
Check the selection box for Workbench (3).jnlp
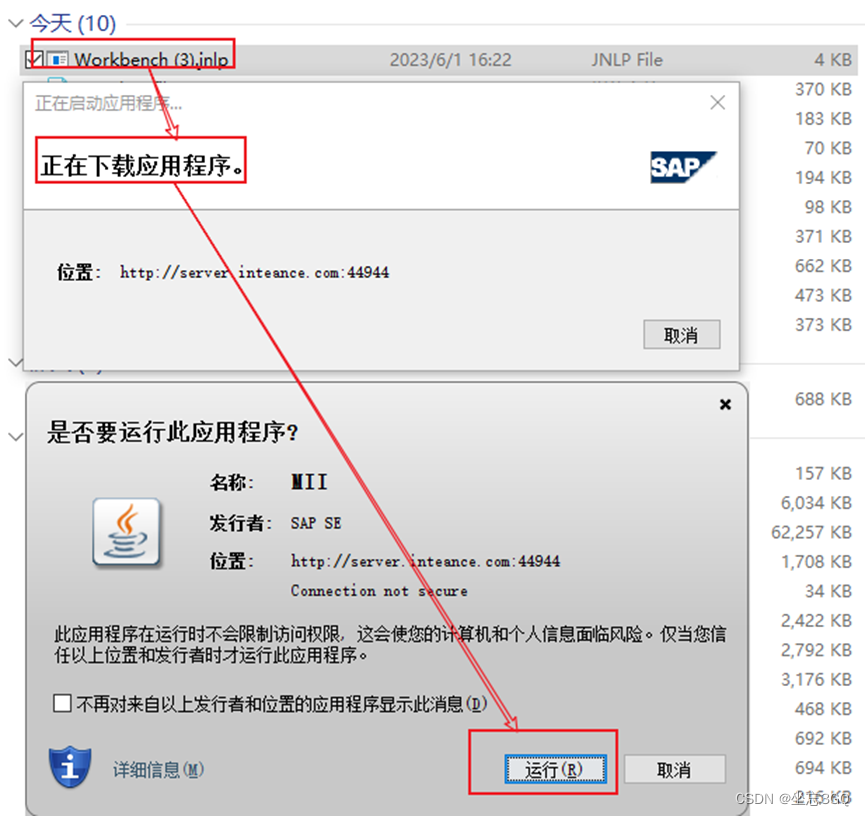tap(35, 59)
